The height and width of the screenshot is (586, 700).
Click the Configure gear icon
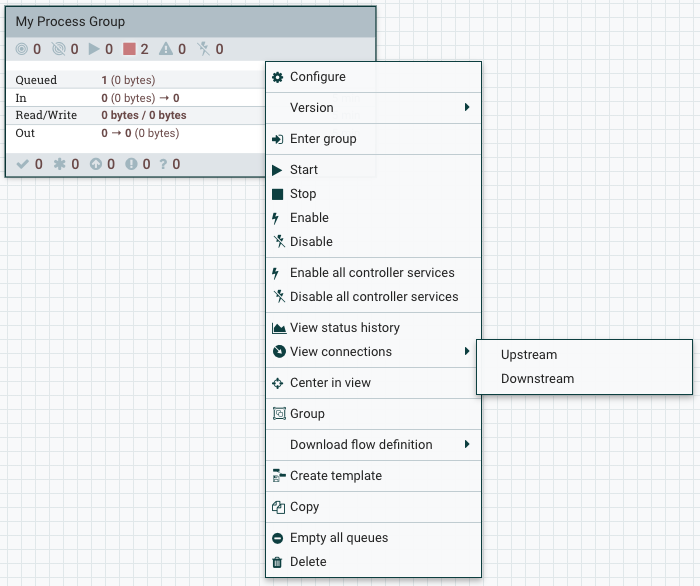tap(278, 77)
